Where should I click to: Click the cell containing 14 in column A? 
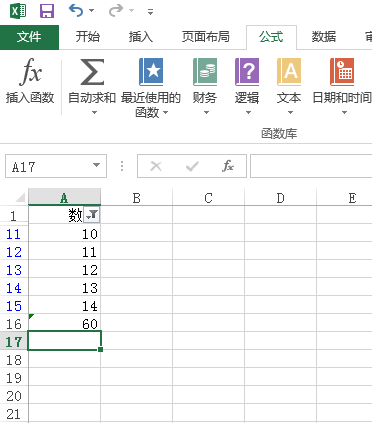pos(64,306)
